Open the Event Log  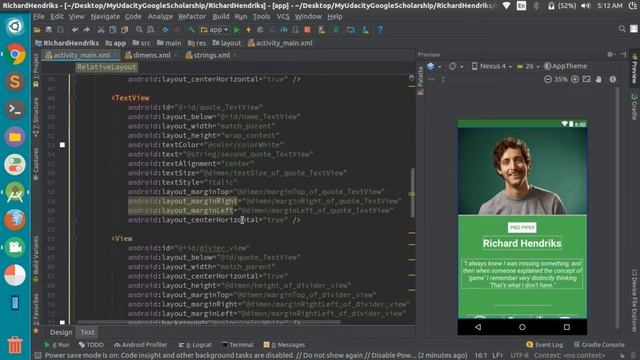[x=544, y=345]
